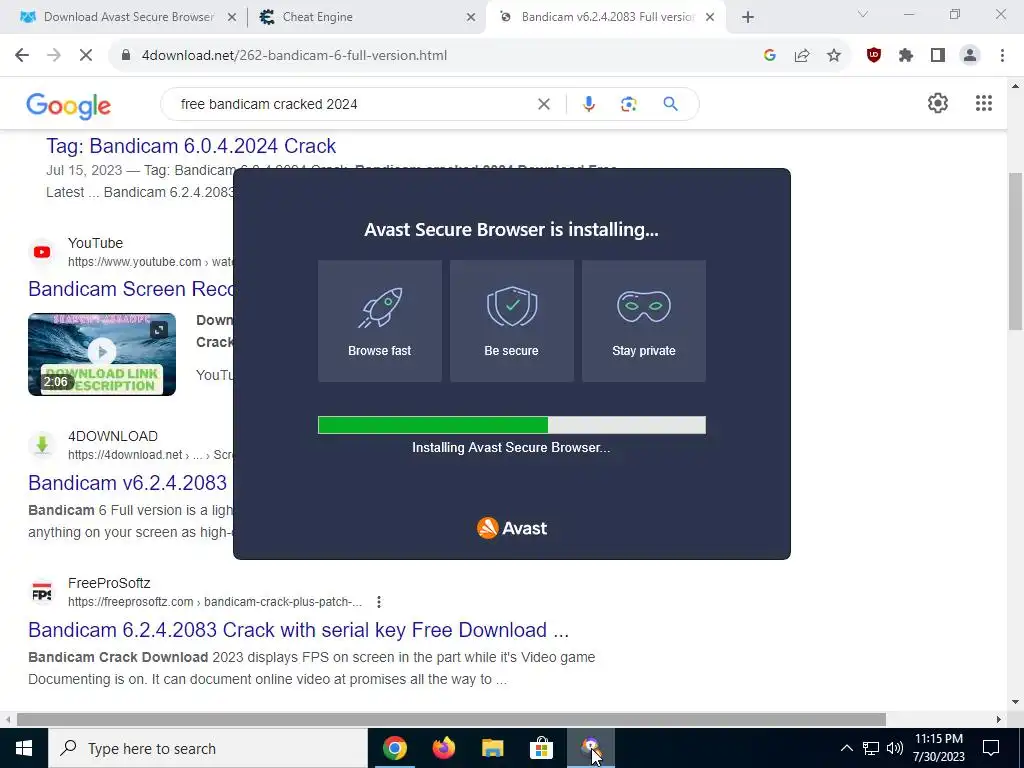Screen dimensions: 1024x768
Task: Click the Be secure shield tile
Action: click(512, 321)
